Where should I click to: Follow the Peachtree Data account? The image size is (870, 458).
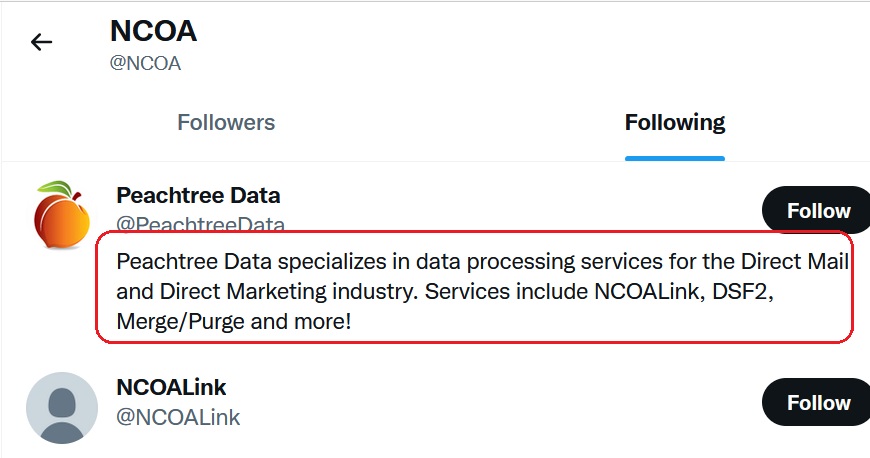point(818,210)
